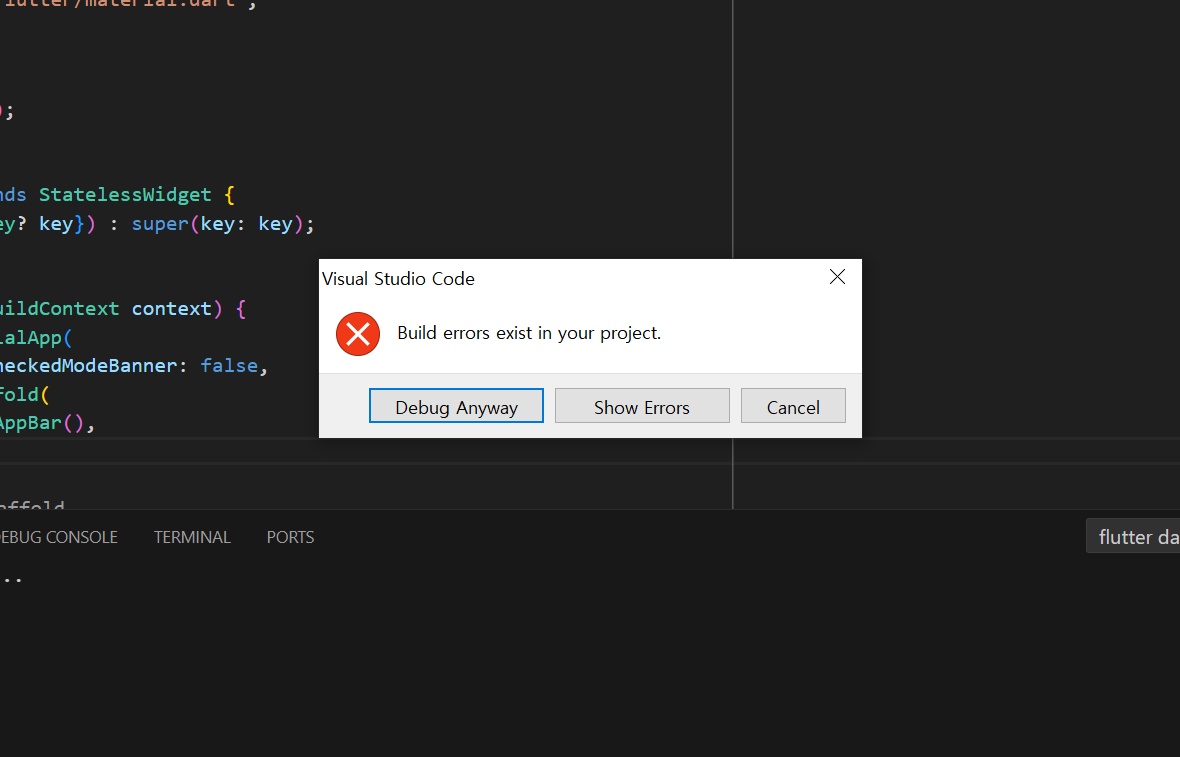Click the 'Visual Studio Code' dialog title

(398, 278)
